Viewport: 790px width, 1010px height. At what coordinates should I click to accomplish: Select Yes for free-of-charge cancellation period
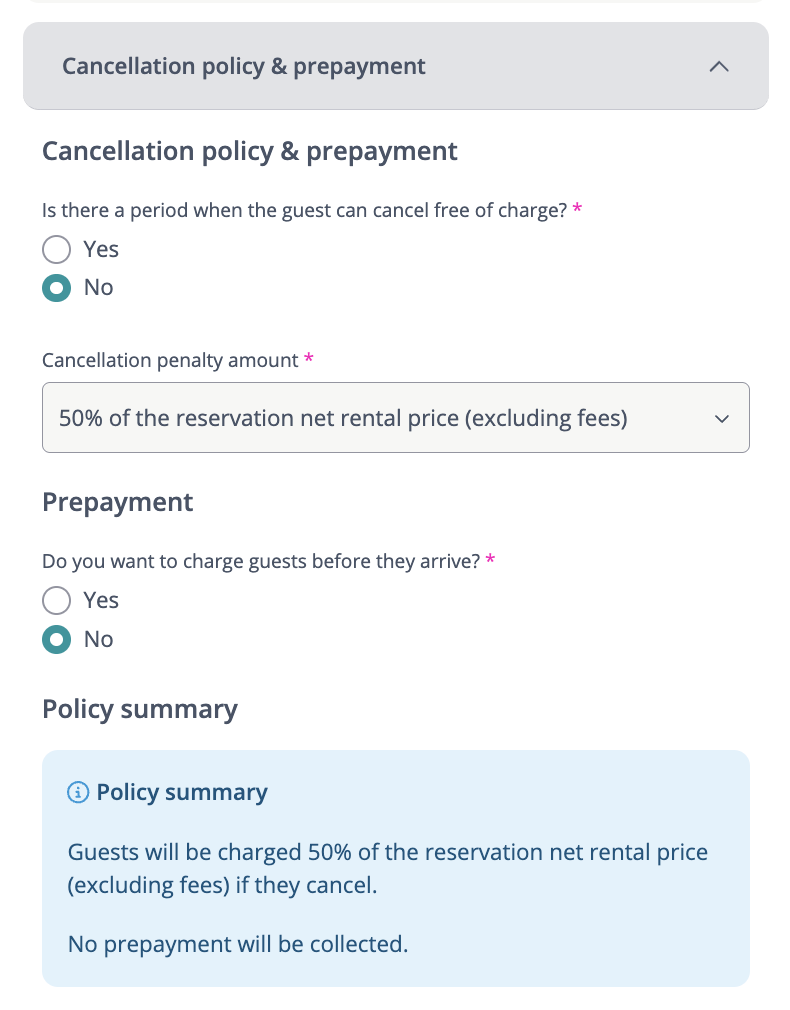pos(57,250)
